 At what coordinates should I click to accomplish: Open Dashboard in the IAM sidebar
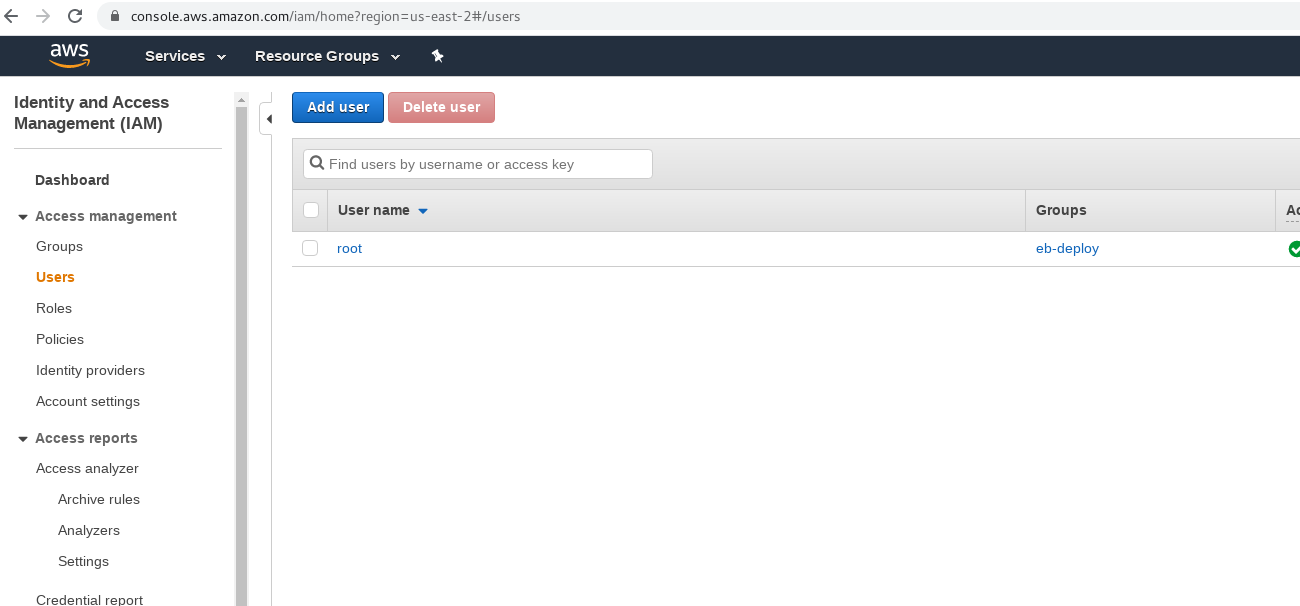pyautogui.click(x=72, y=180)
